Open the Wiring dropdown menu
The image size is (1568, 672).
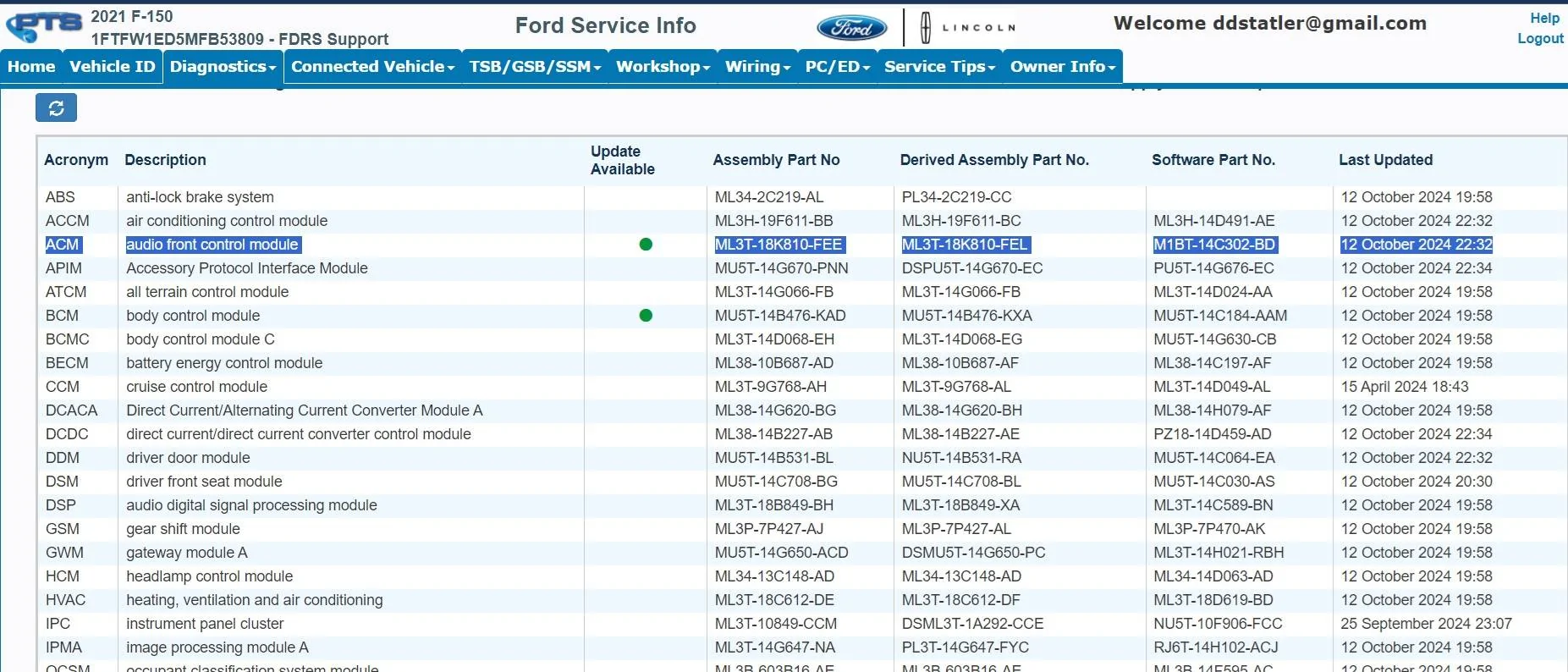[x=757, y=67]
